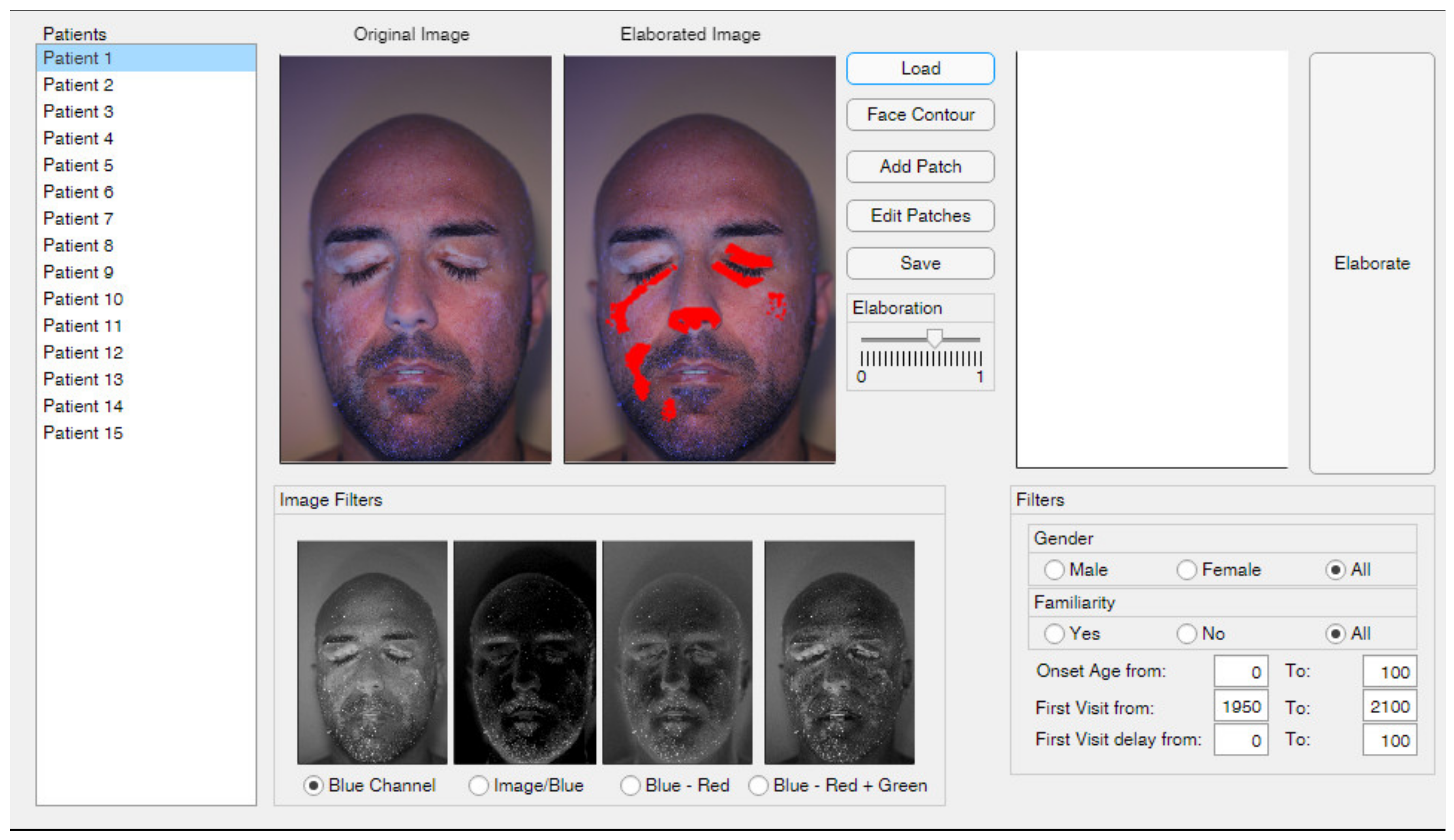This screenshot has width=1454, height=840.
Task: Select the Blue - Red radio option
Action: coord(630,786)
